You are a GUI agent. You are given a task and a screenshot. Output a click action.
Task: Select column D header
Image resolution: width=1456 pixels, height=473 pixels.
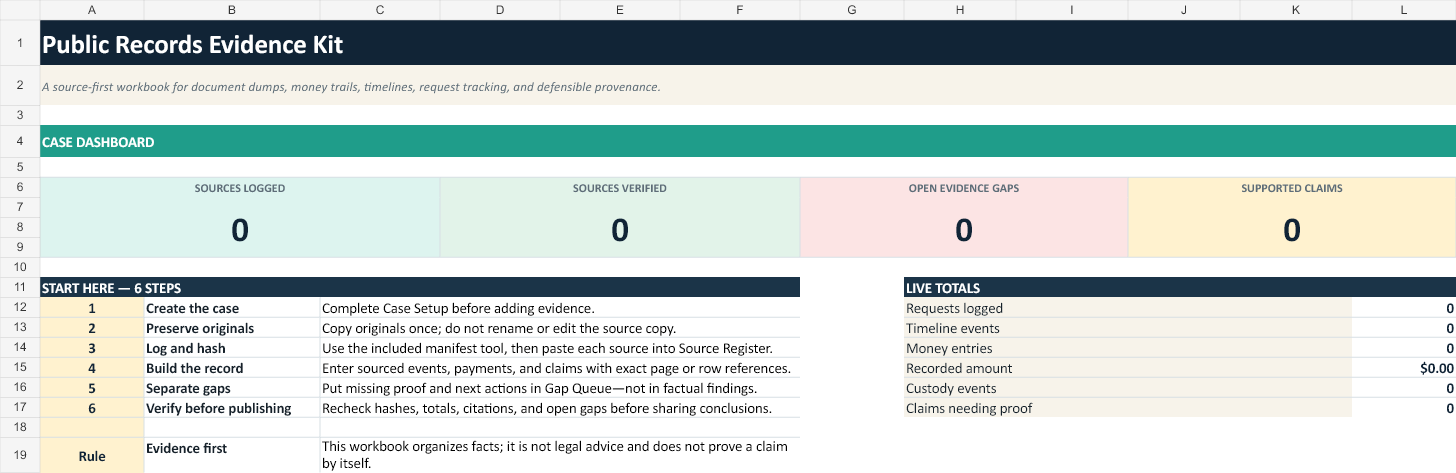click(500, 9)
